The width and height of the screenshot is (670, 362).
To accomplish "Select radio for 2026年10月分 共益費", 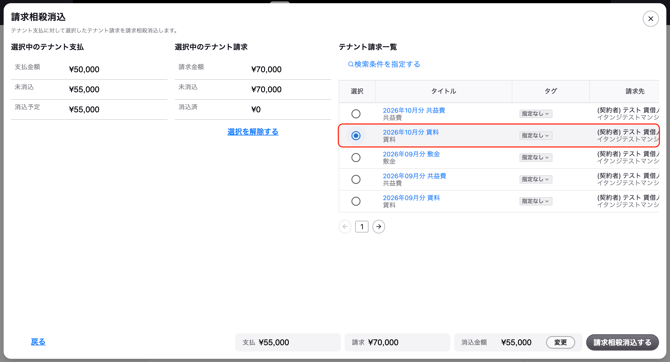I will (x=356, y=114).
